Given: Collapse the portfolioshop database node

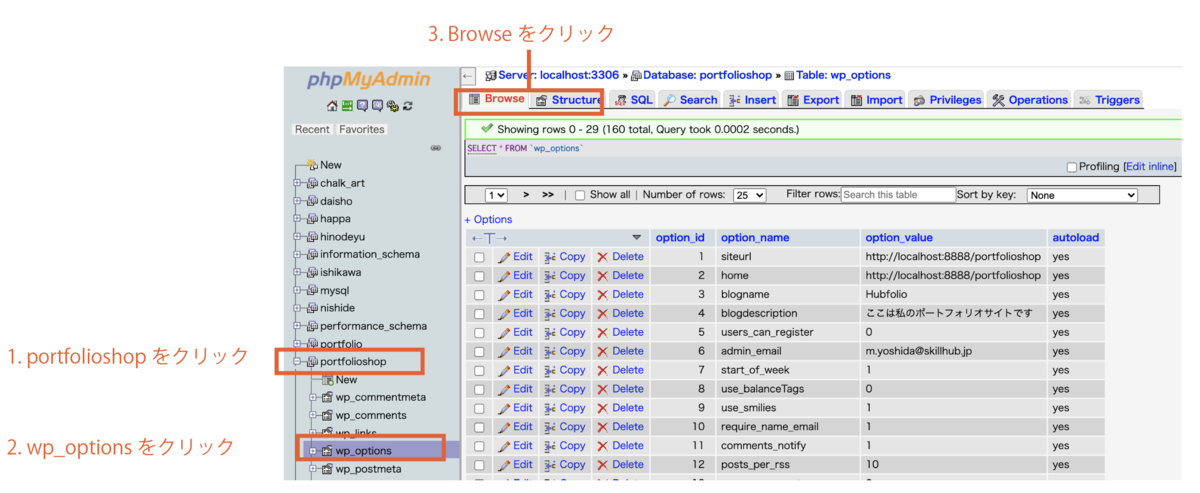Looking at the screenshot, I should [297, 361].
